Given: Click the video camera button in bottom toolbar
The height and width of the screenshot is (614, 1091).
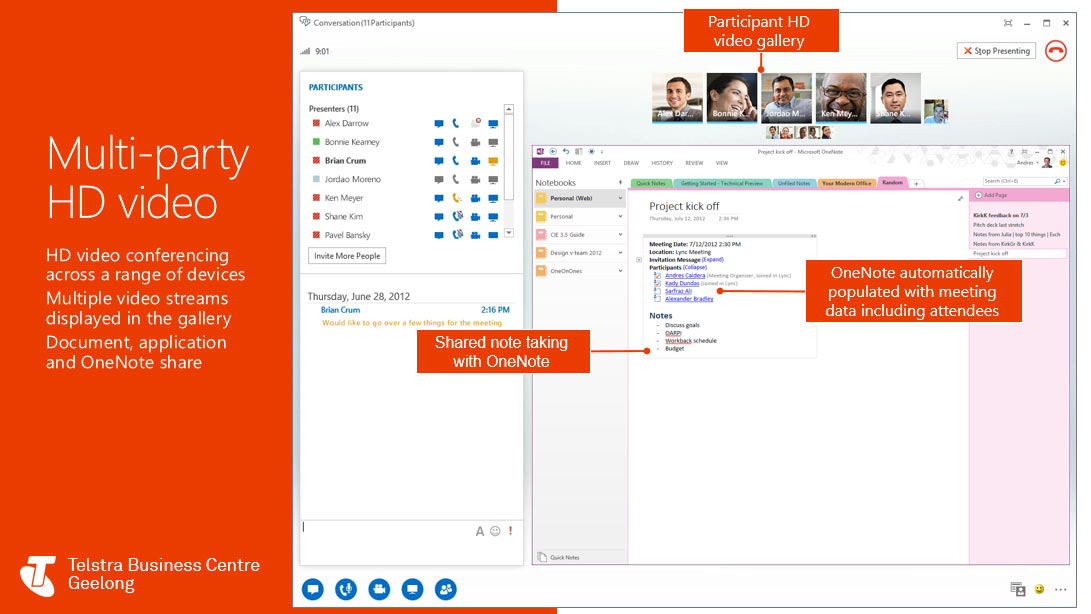Looking at the screenshot, I should pyautogui.click(x=379, y=589).
